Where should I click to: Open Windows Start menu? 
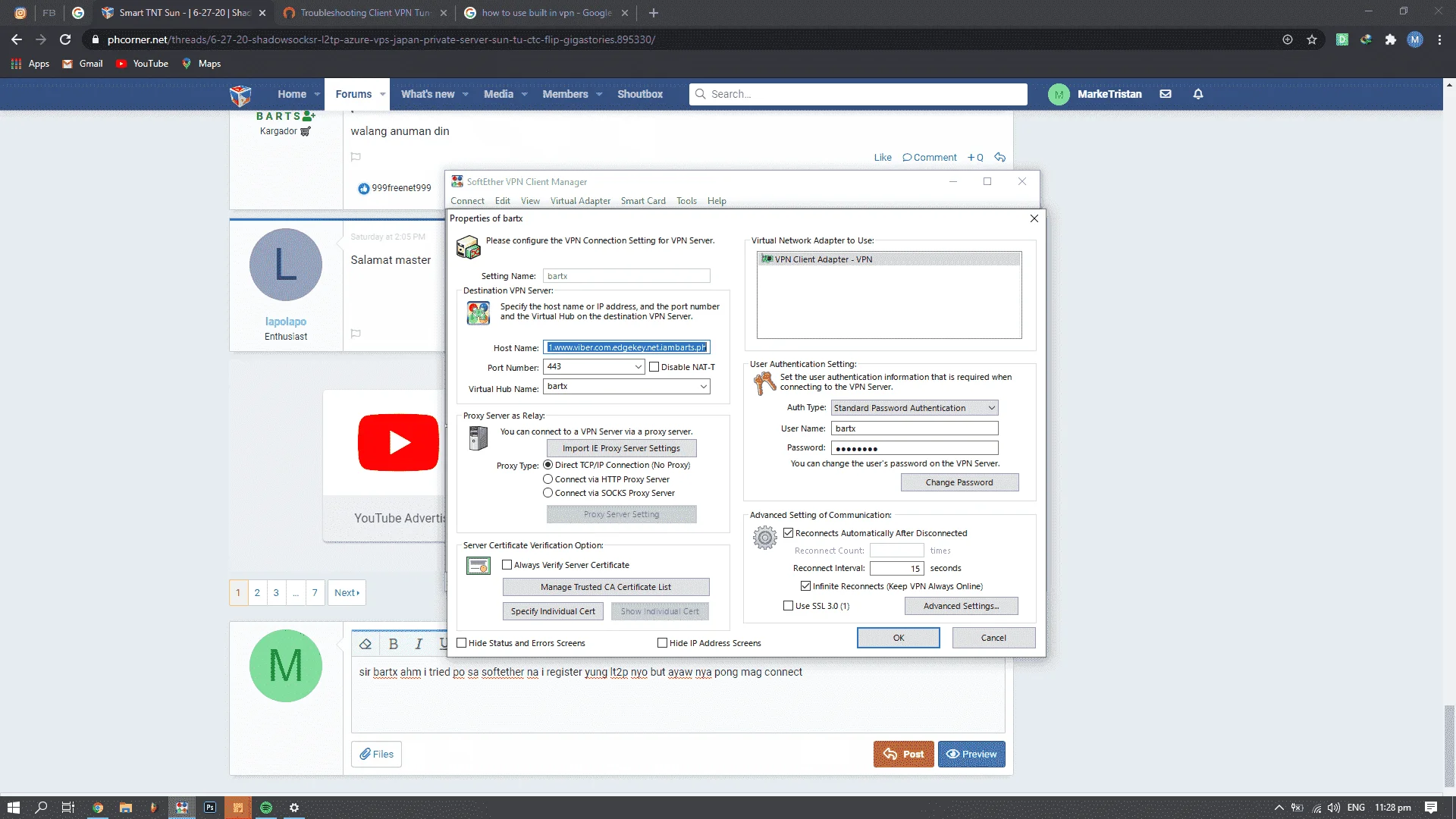pos(13,808)
